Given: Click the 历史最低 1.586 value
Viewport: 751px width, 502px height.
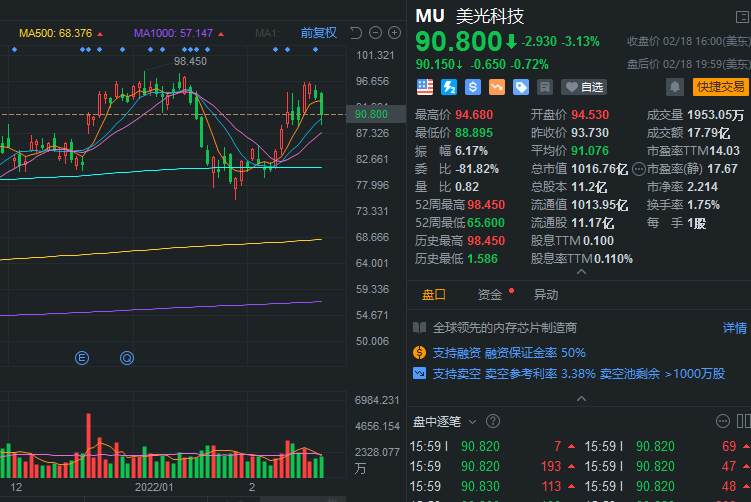Looking at the screenshot, I should click(482, 259).
